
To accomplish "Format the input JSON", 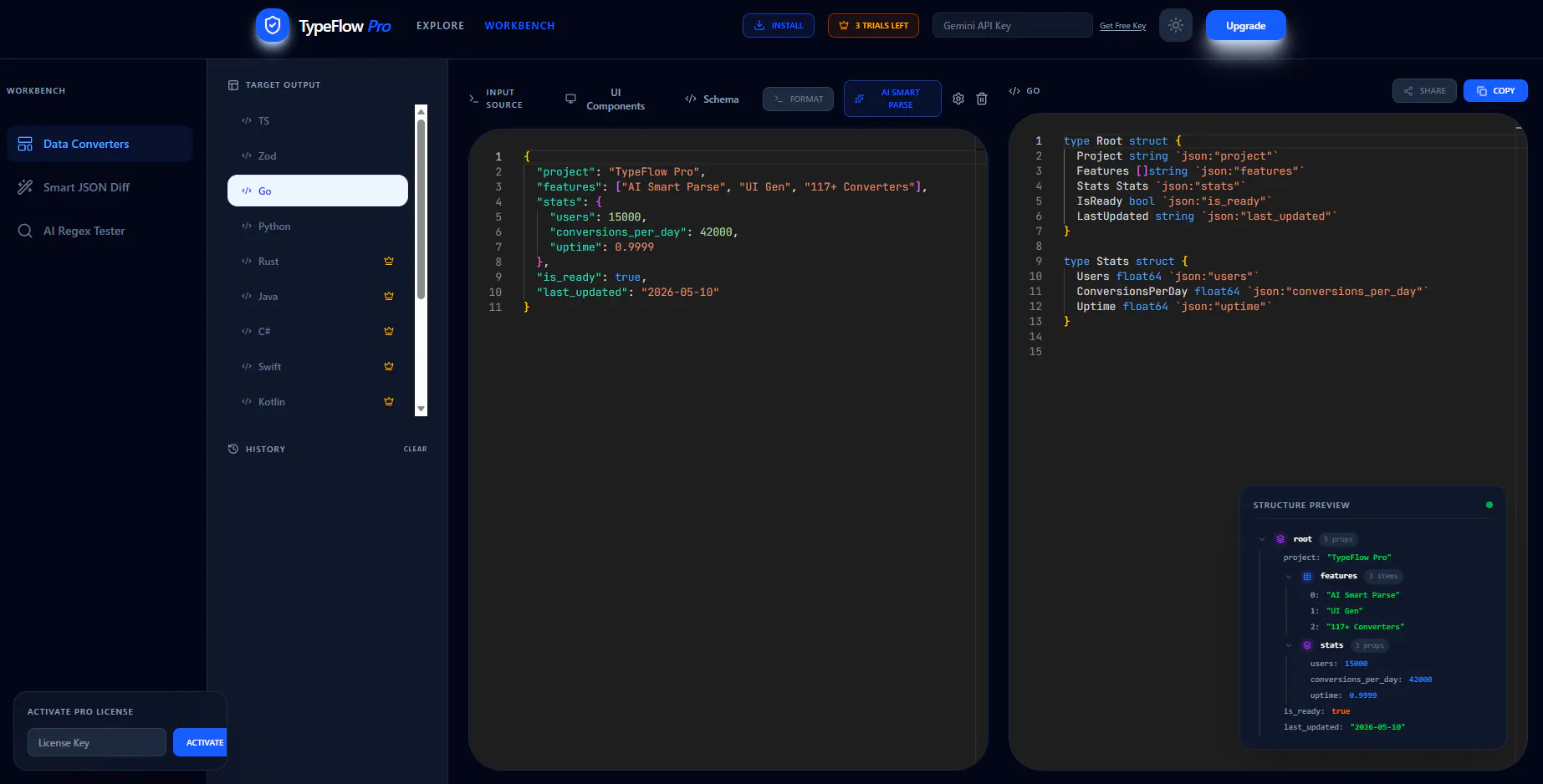I will pyautogui.click(x=799, y=99).
